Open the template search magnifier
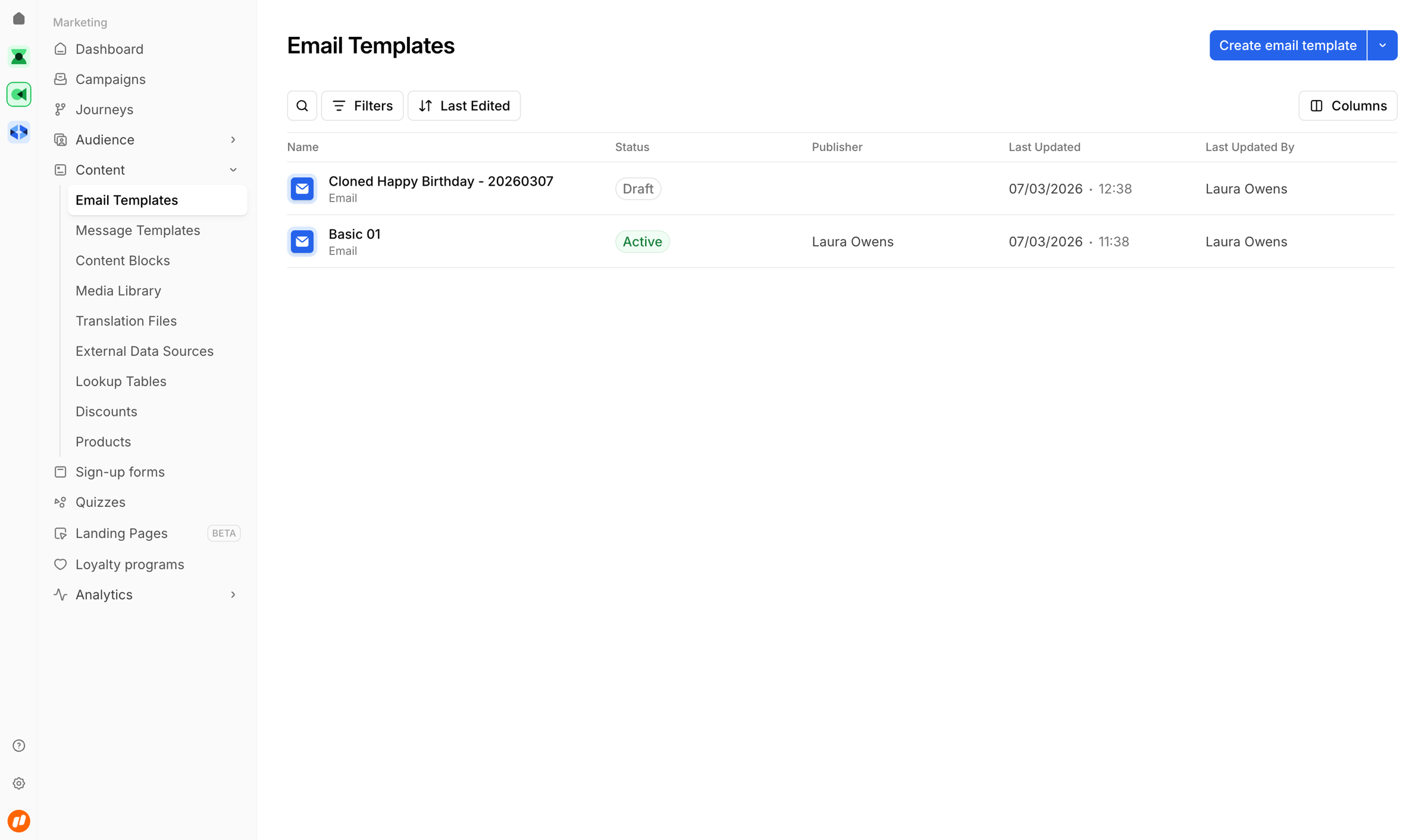The width and height of the screenshot is (1428, 840). pos(302,106)
